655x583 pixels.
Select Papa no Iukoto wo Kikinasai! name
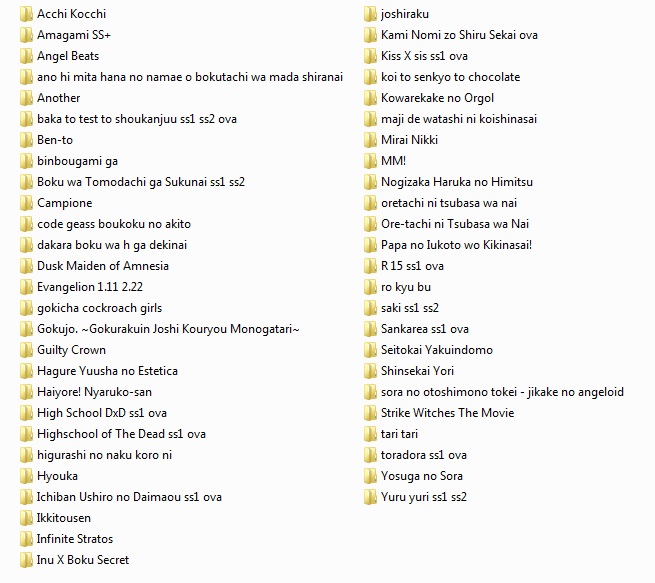[x=457, y=245]
